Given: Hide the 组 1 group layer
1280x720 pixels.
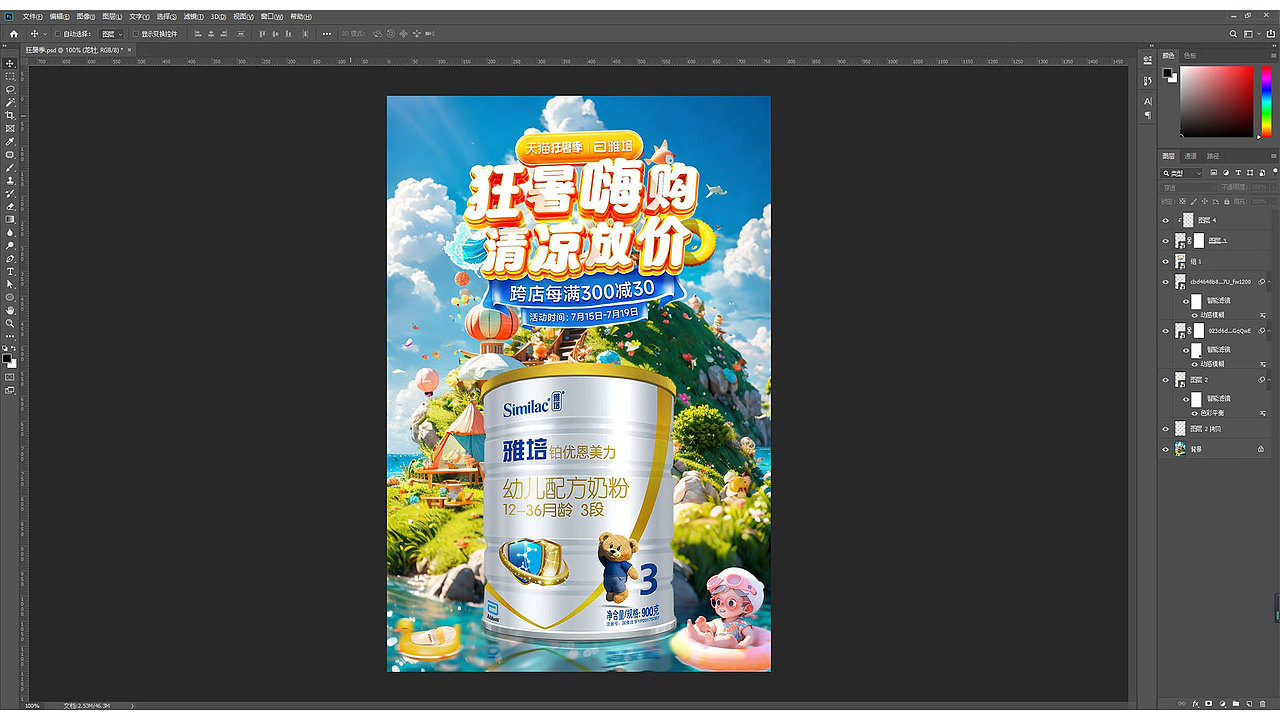Looking at the screenshot, I should (x=1165, y=261).
